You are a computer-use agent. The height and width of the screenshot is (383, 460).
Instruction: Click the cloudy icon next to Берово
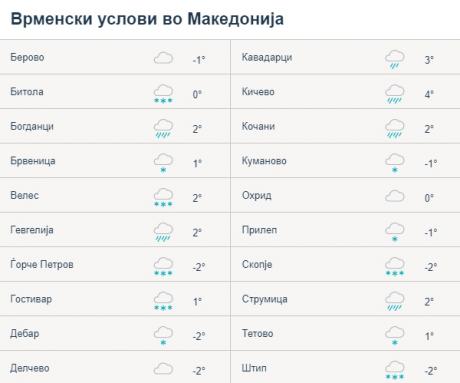163,58
